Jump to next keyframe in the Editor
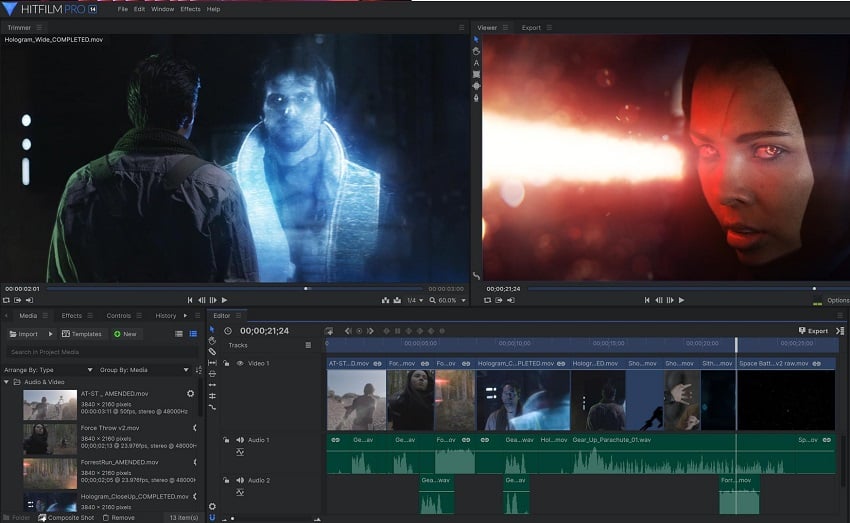The image size is (850, 523). pyautogui.click(x=370, y=331)
